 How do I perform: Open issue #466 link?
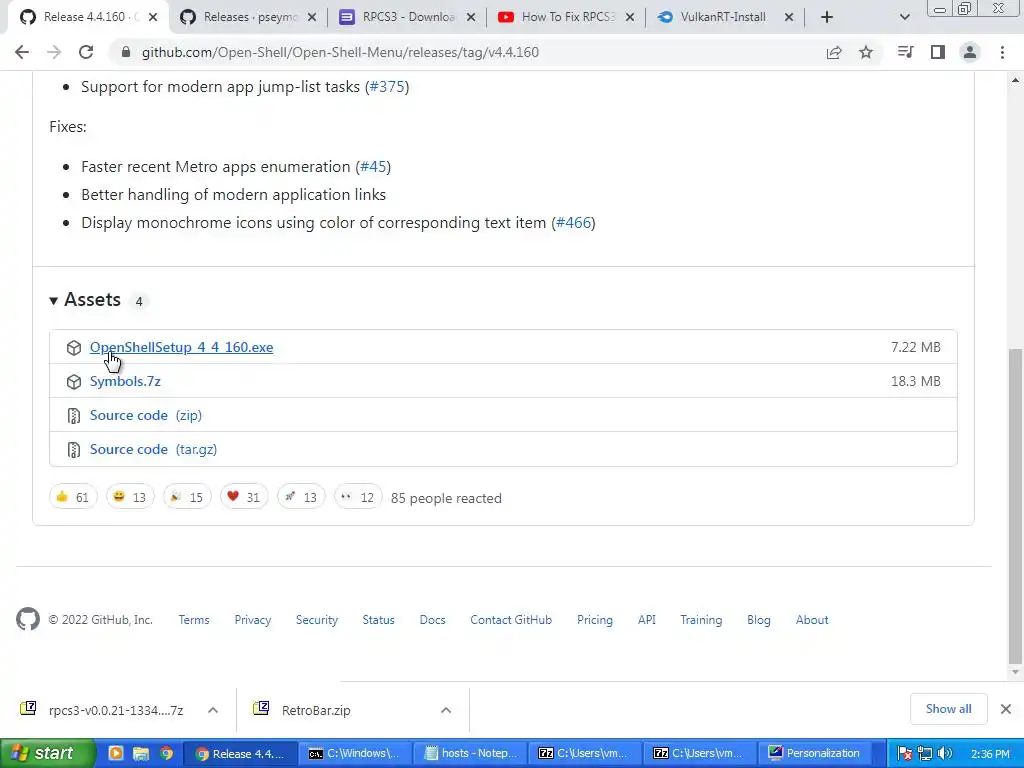pos(573,223)
